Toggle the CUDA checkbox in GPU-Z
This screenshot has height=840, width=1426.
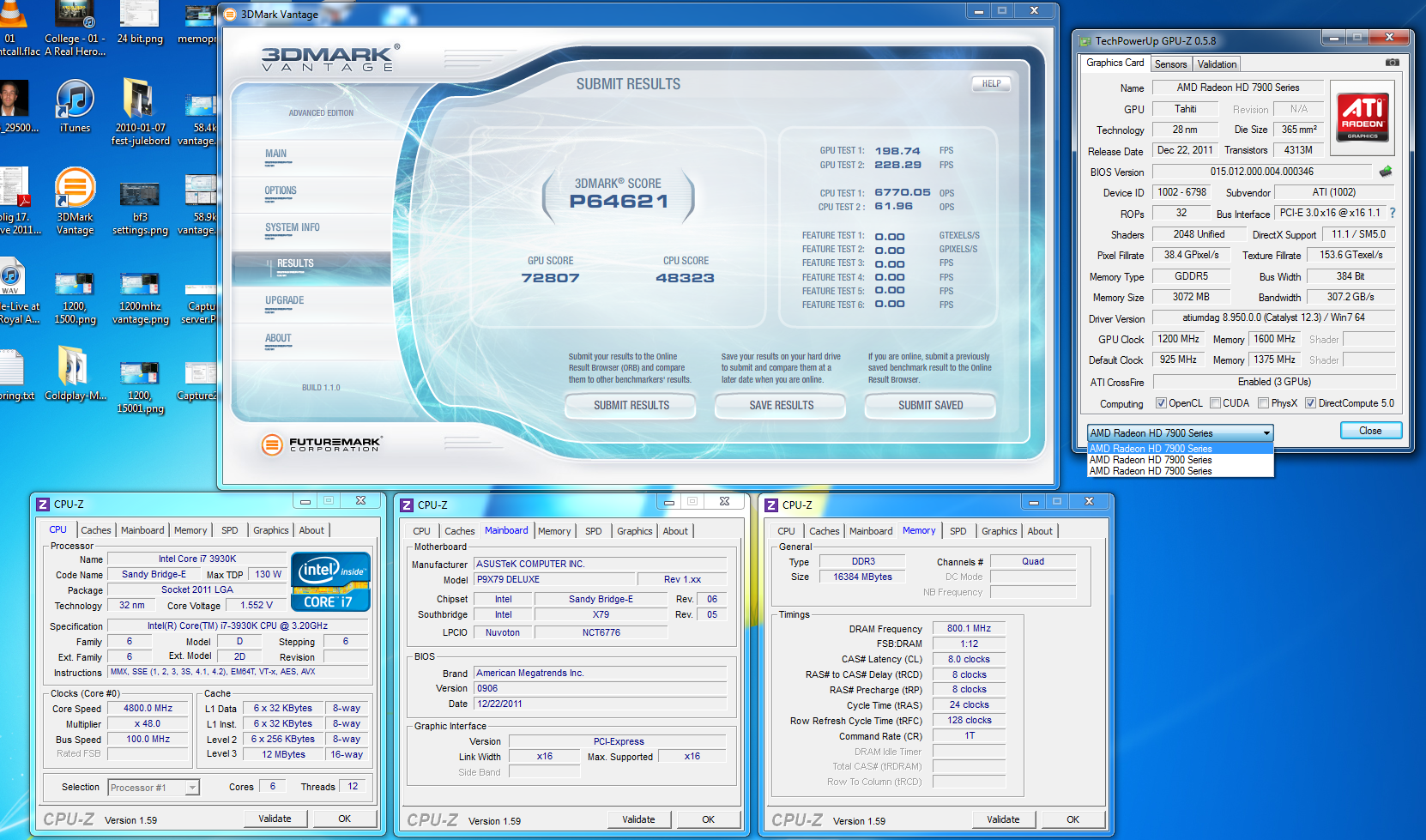point(1215,403)
